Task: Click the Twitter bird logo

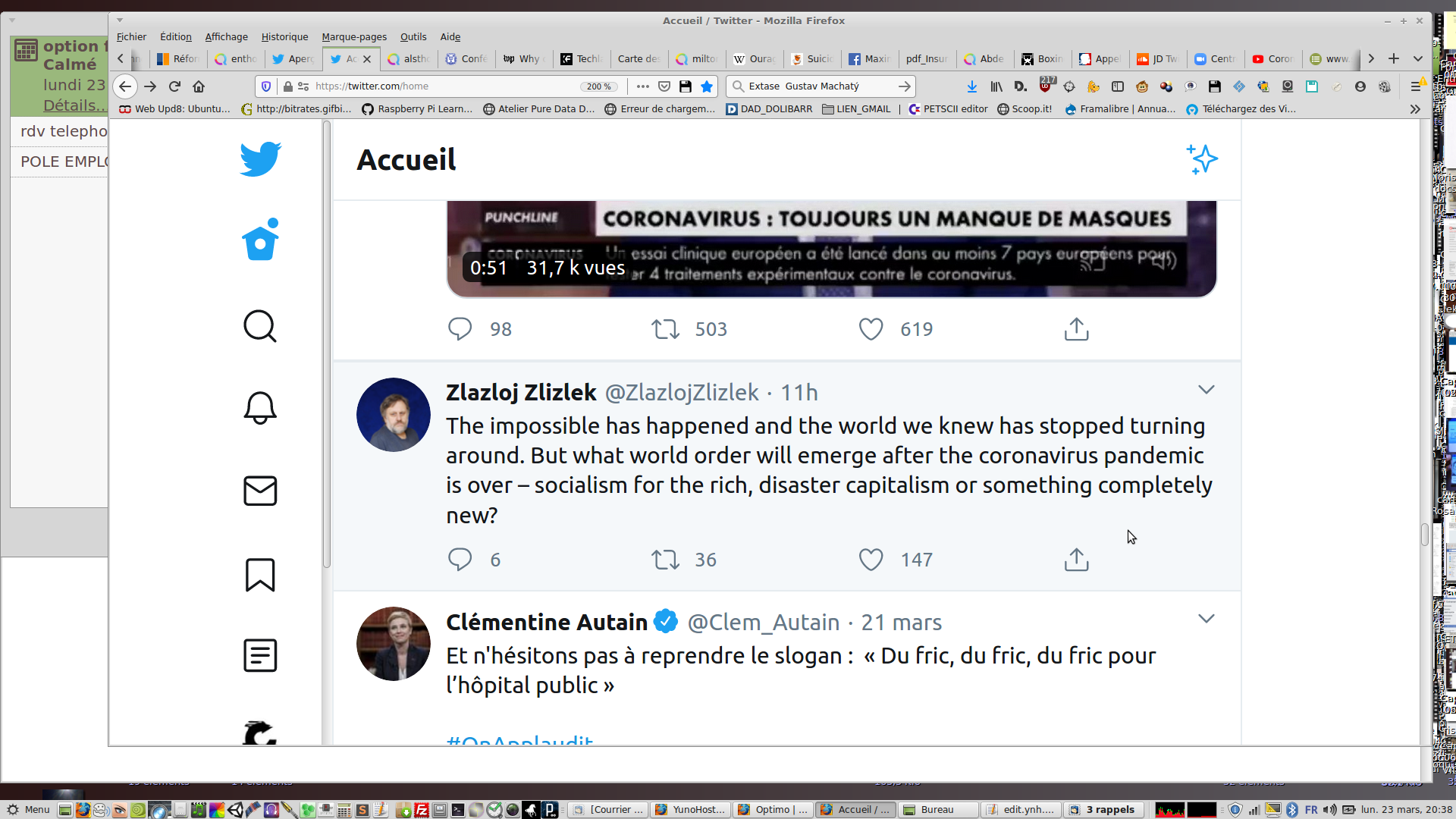Action: 260,159
